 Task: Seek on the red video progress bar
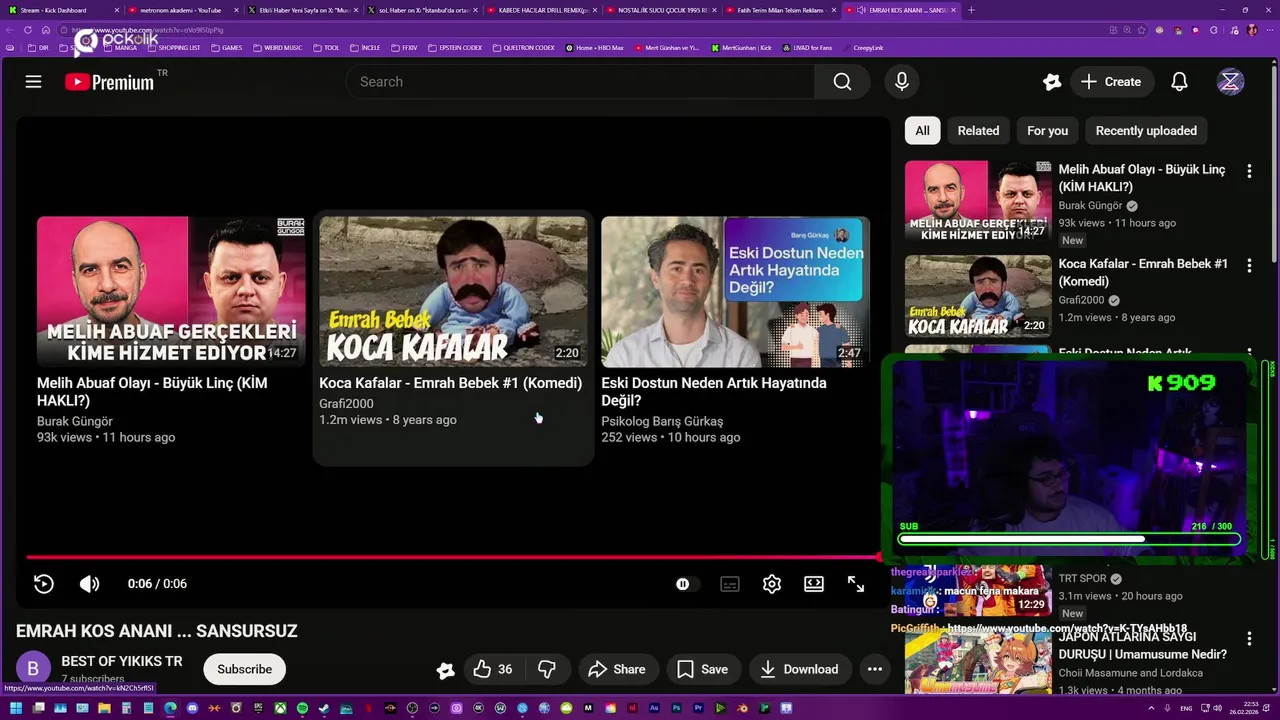(452, 557)
